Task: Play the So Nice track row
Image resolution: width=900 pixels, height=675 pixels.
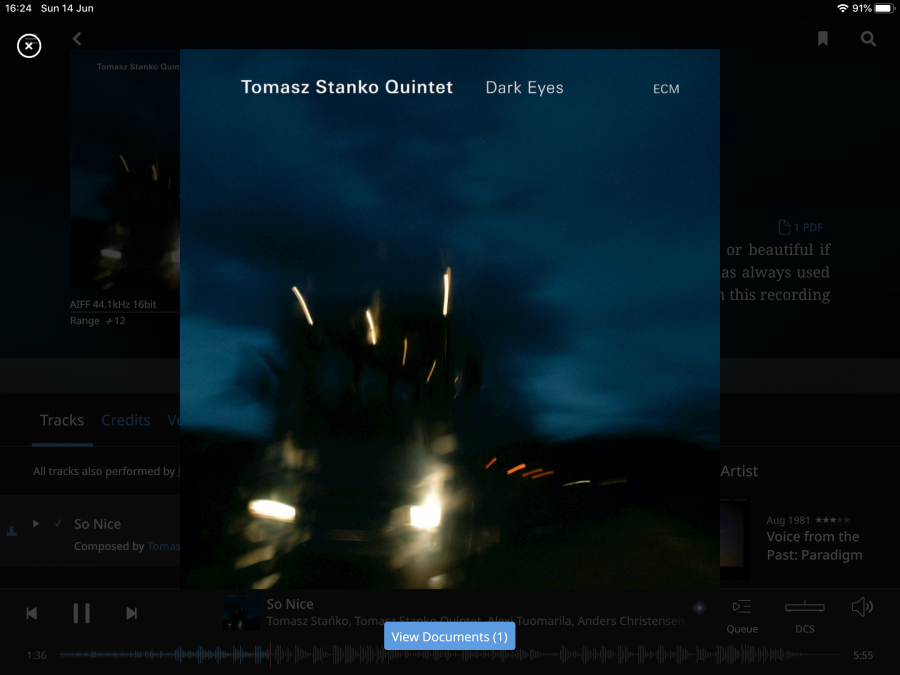Action: click(36, 523)
